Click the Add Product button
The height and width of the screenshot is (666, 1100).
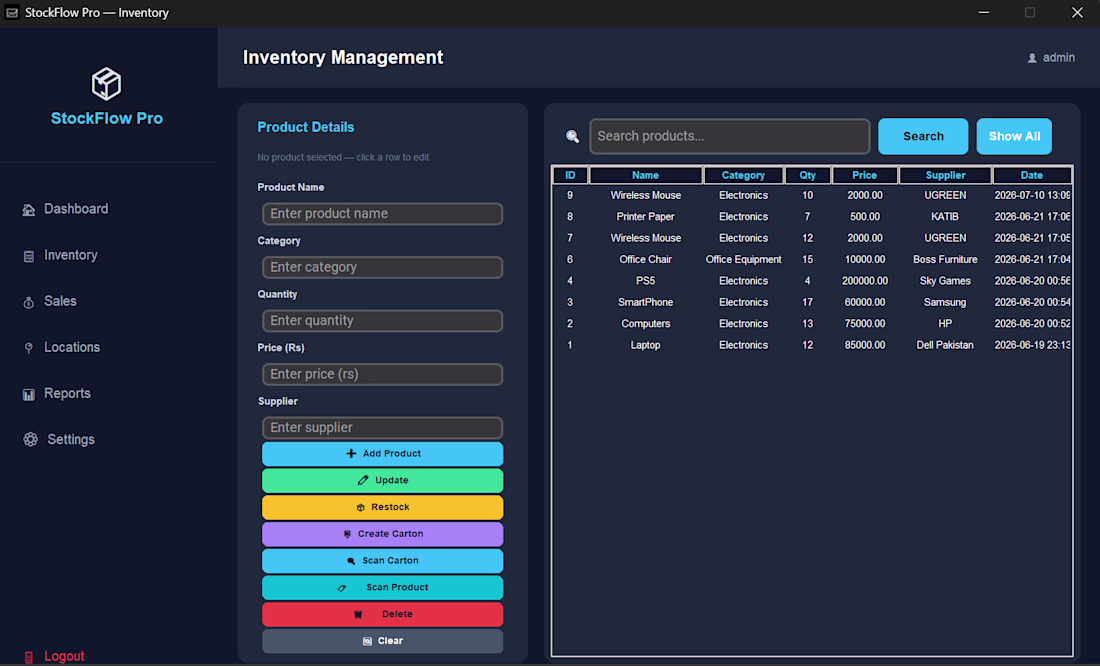tap(382, 454)
